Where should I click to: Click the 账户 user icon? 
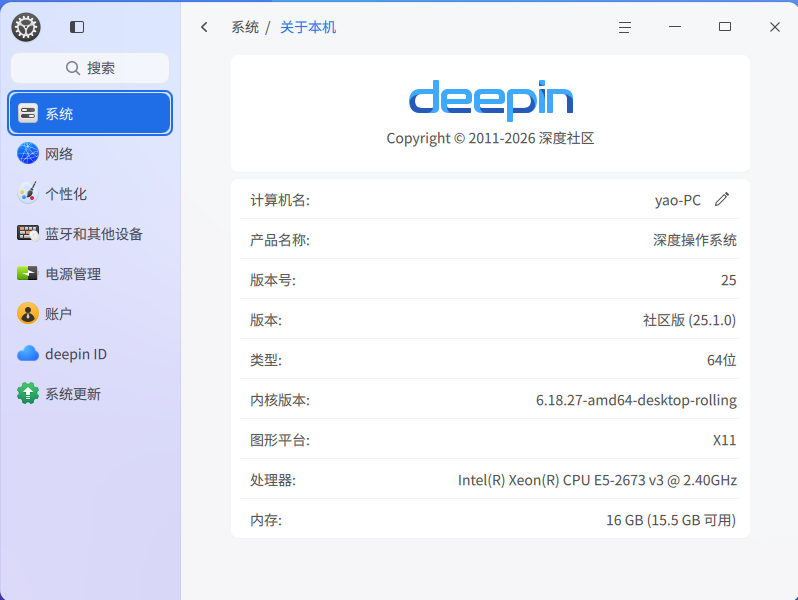[x=28, y=313]
